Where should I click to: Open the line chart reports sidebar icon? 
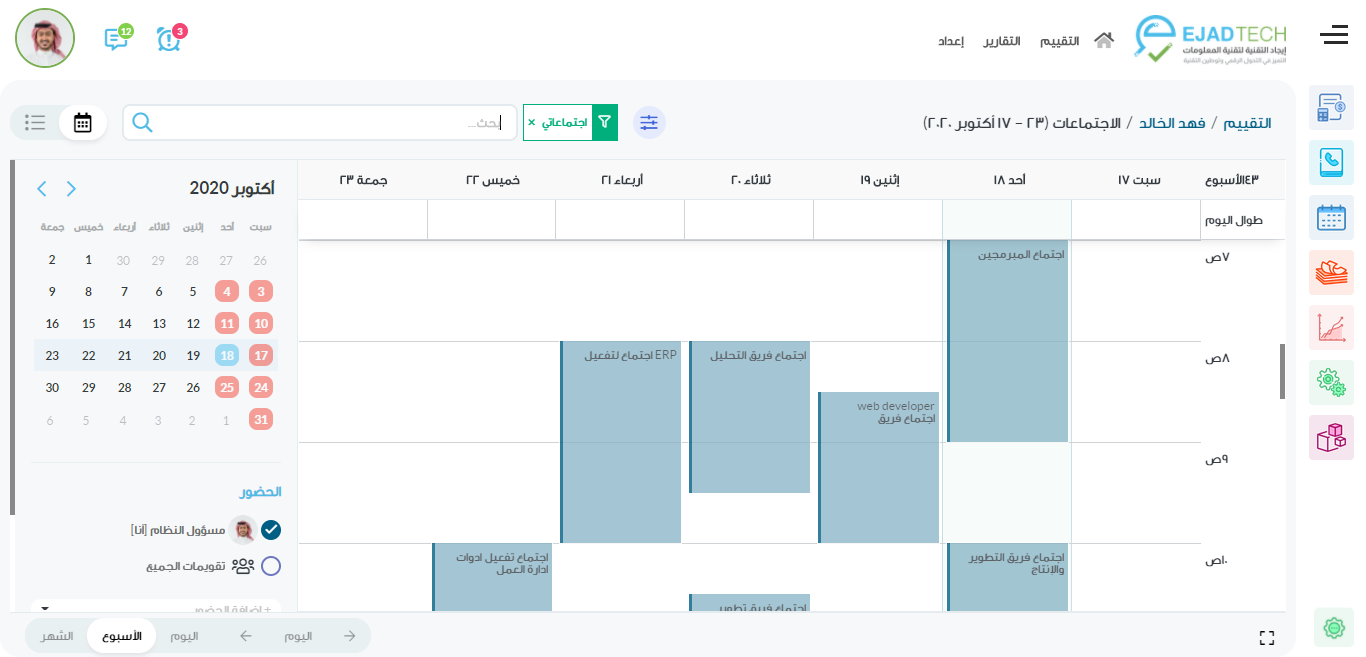1331,327
